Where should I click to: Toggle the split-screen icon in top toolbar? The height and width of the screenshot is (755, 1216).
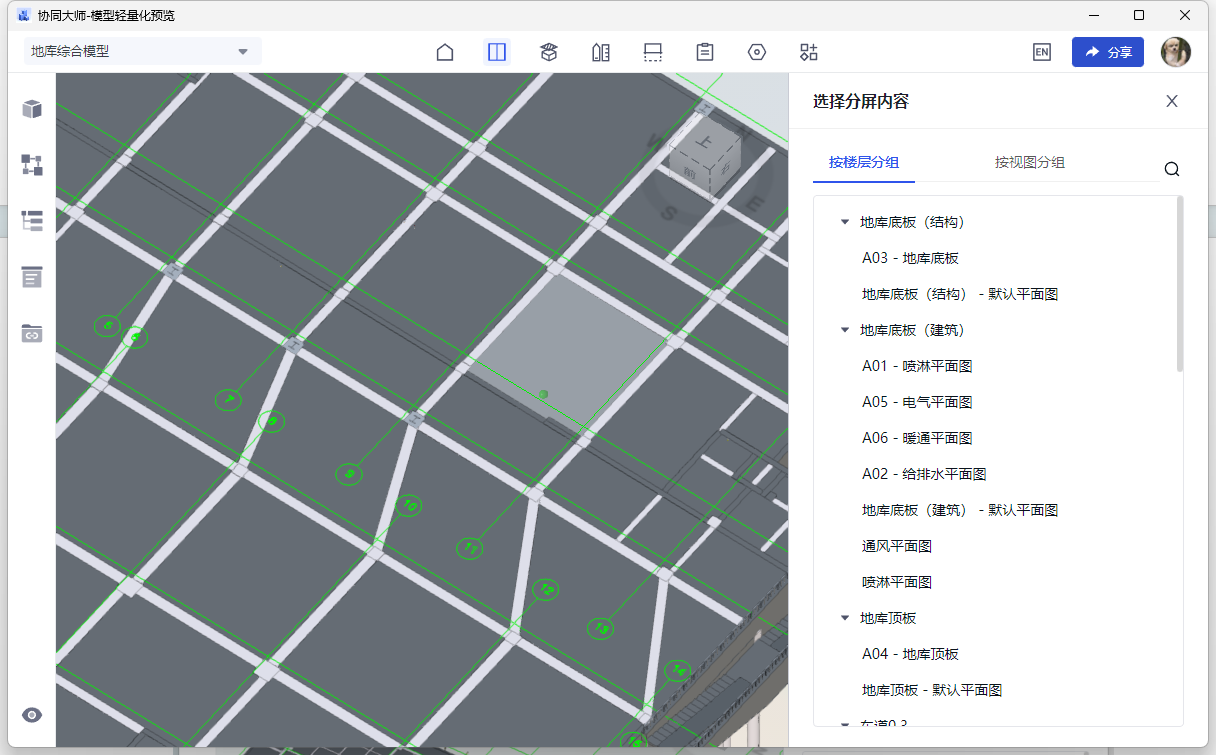click(497, 52)
